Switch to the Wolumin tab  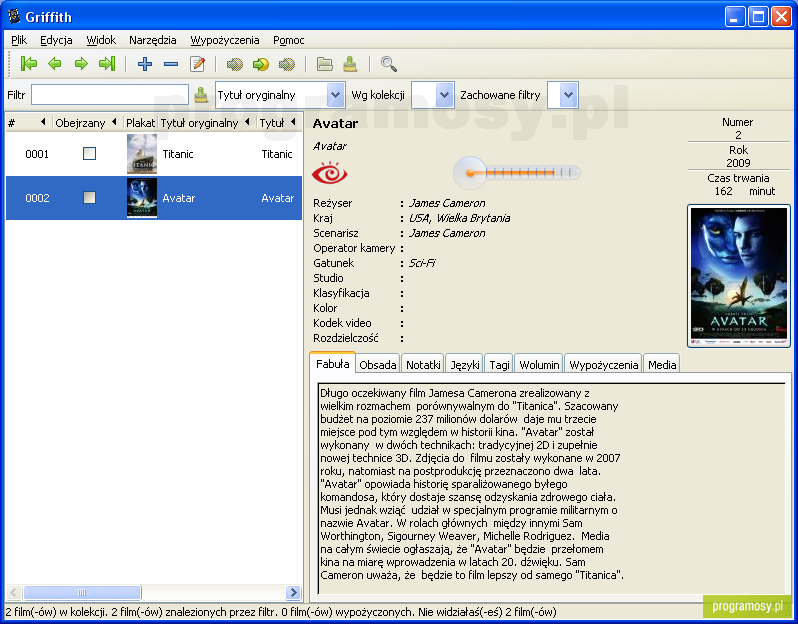539,365
